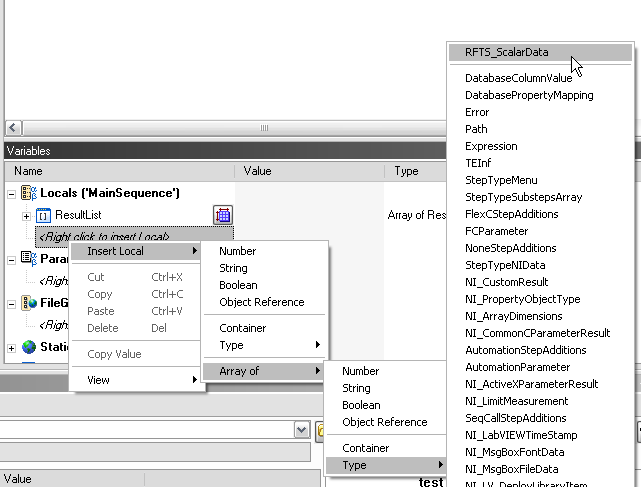Open the Array of submenu
The width and height of the screenshot is (641, 487).
pos(264,371)
